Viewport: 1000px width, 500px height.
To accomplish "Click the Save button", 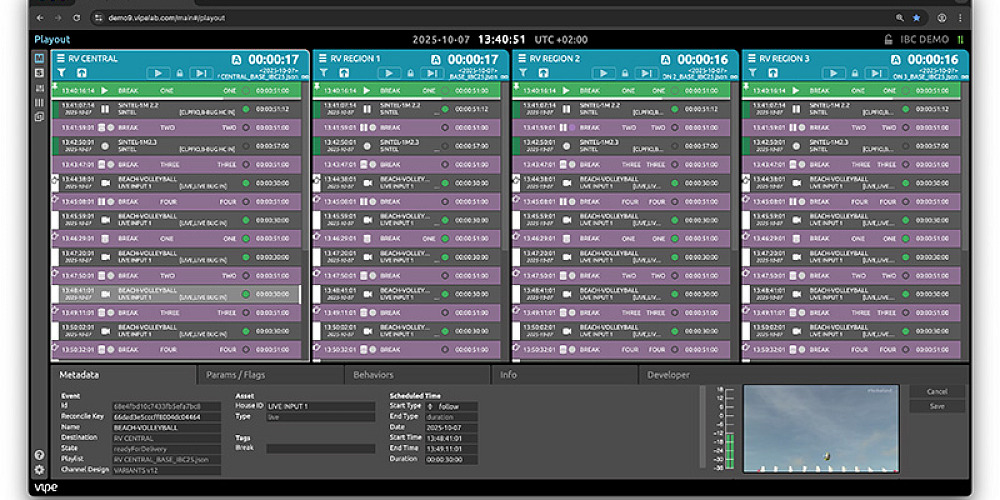I will [937, 406].
